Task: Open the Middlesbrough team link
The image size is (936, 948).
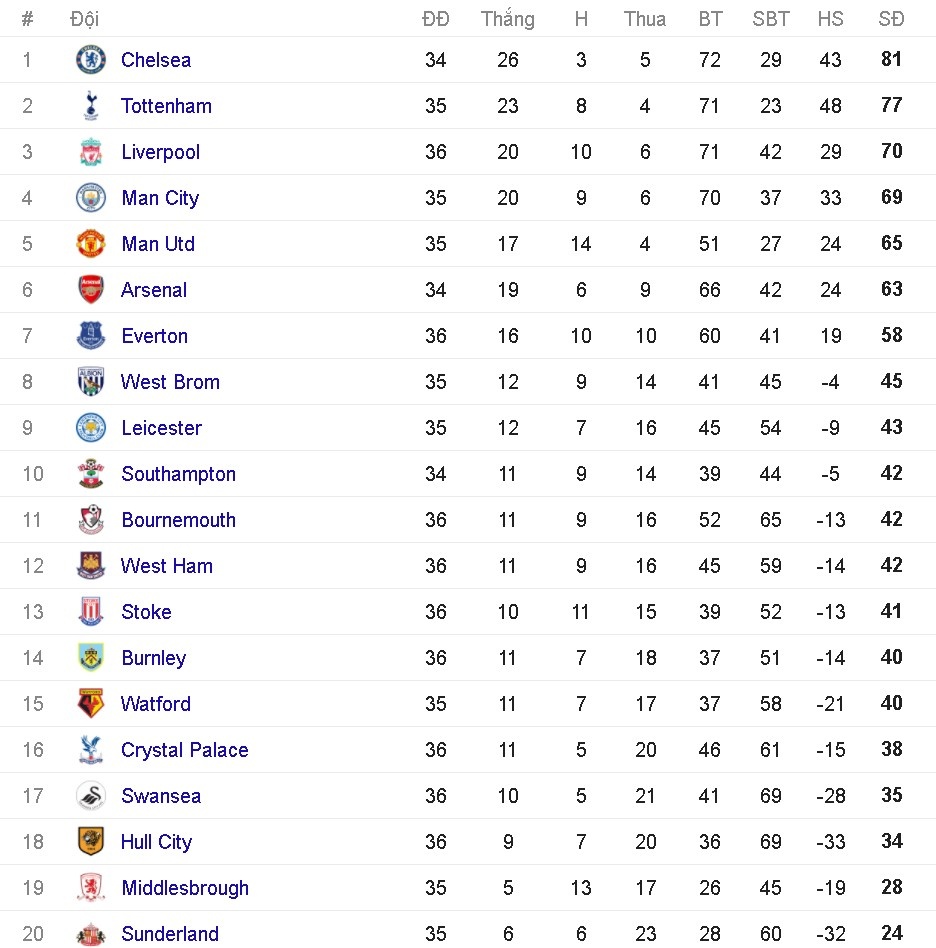Action: point(184,888)
